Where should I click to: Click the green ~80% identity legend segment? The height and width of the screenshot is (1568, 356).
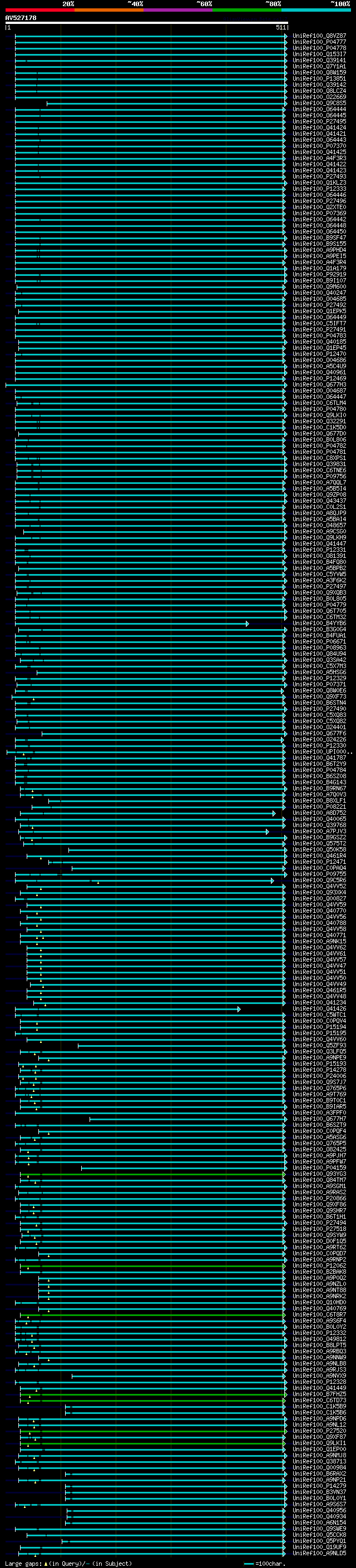[x=247, y=11]
